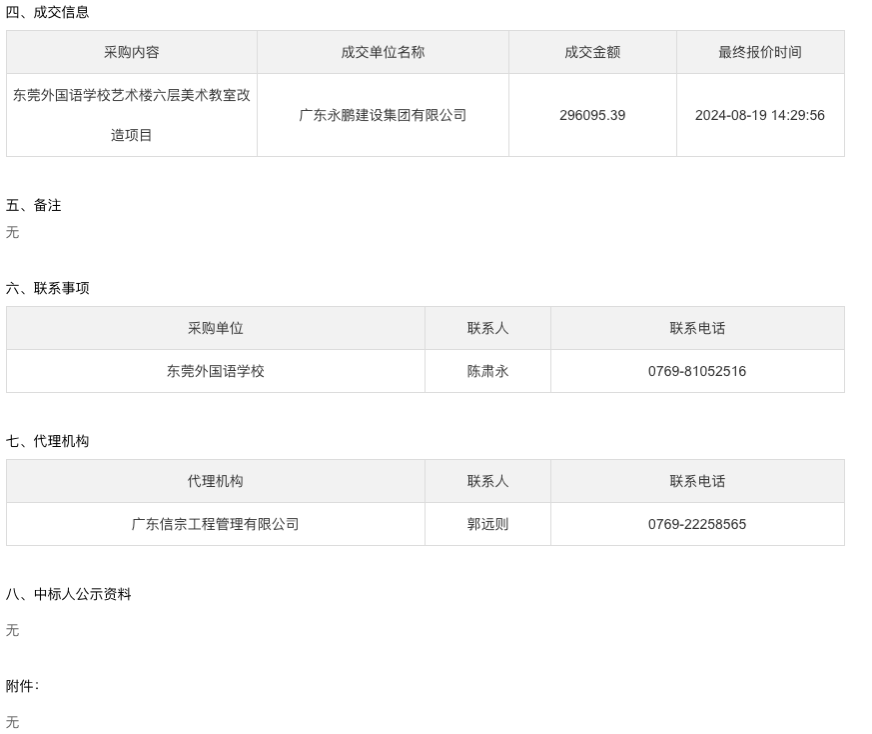Select the timestamp 2024-08-19 14:29:56

tap(760, 115)
